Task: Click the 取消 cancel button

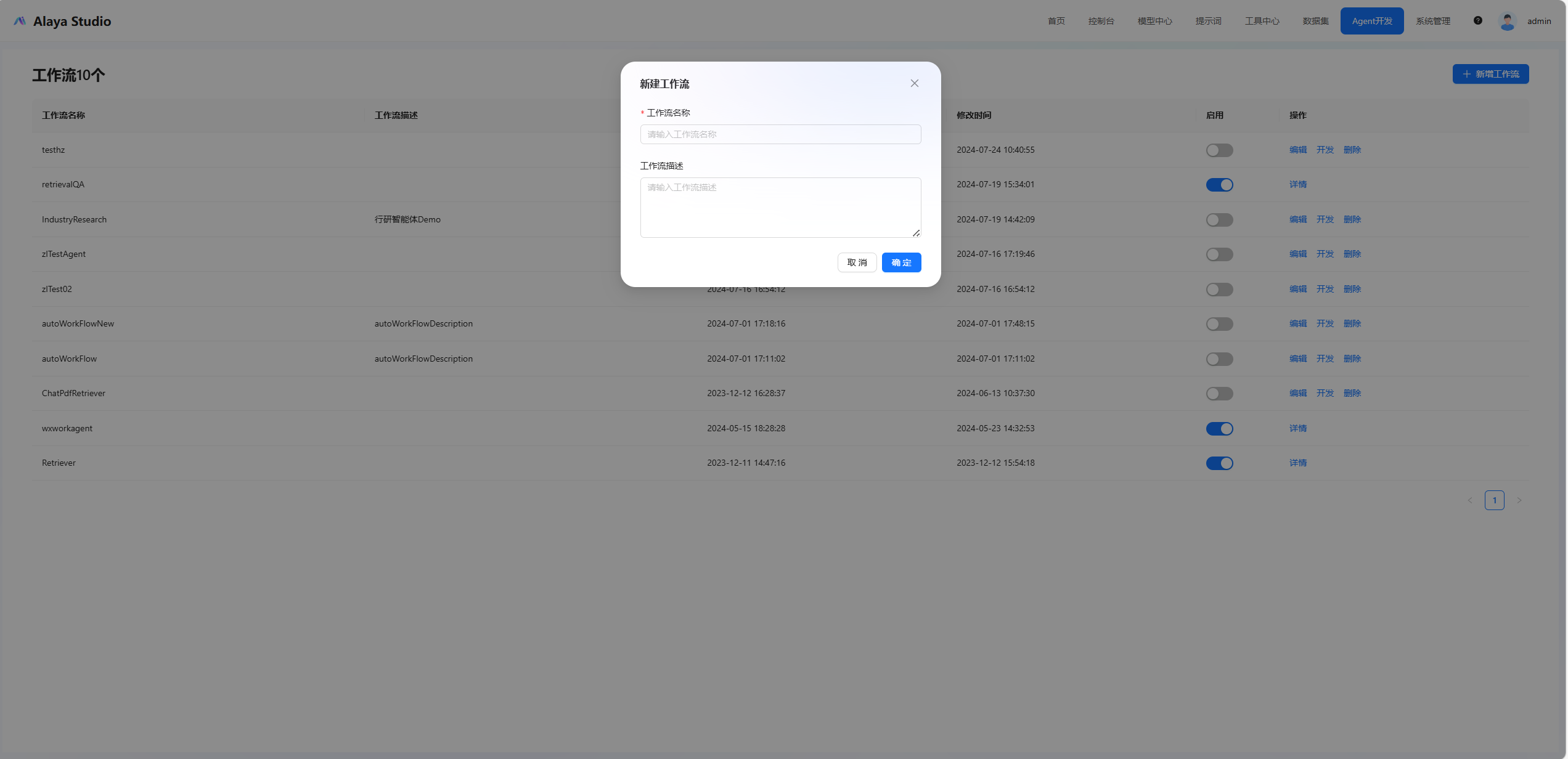Action: (857, 262)
